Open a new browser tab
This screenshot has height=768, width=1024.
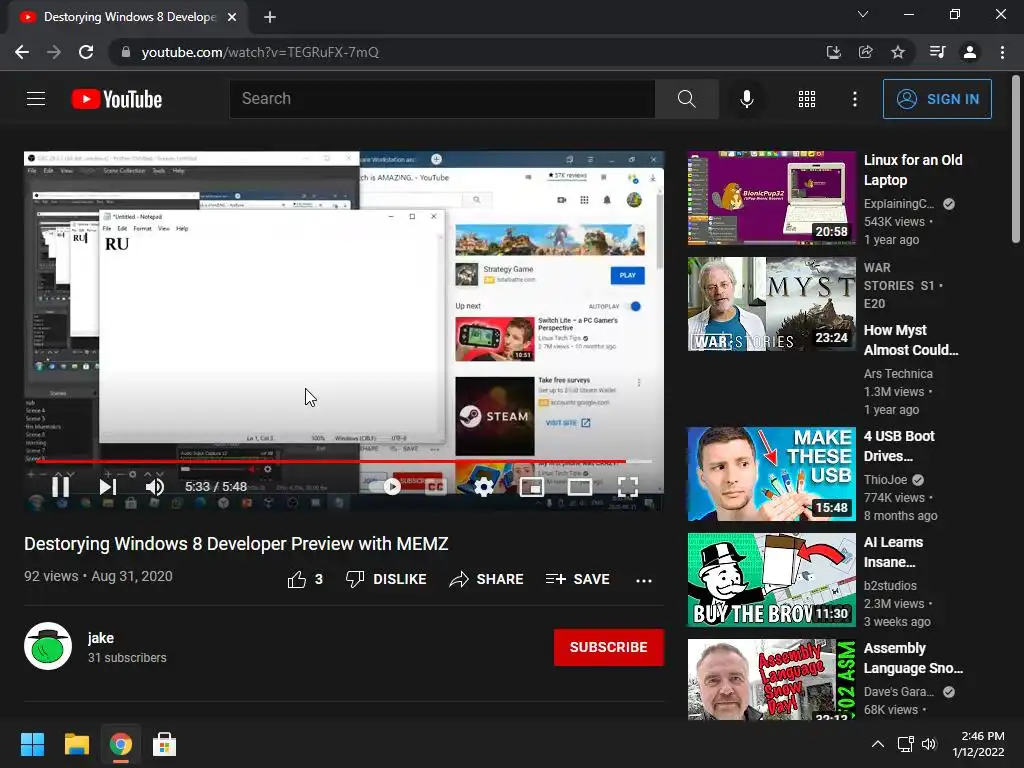[x=270, y=17]
